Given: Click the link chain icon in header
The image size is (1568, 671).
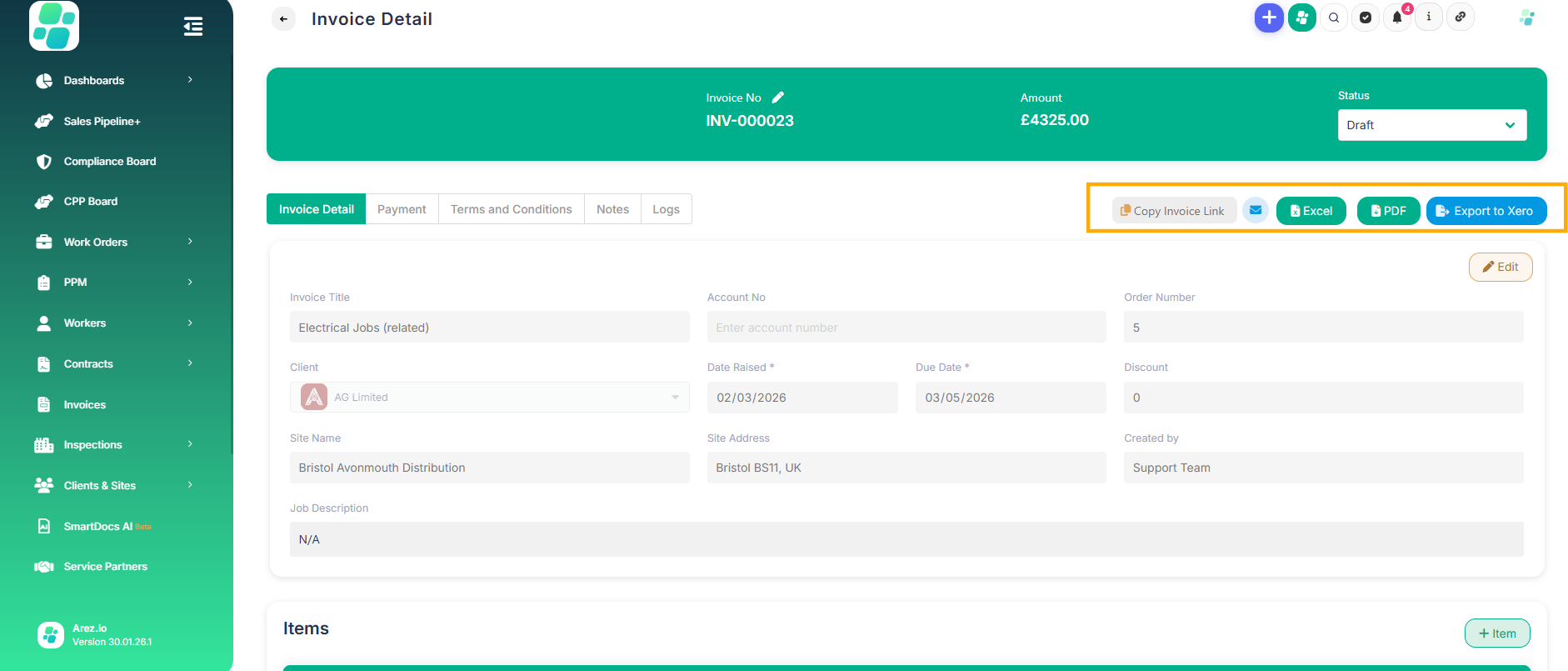Looking at the screenshot, I should coord(1461,18).
